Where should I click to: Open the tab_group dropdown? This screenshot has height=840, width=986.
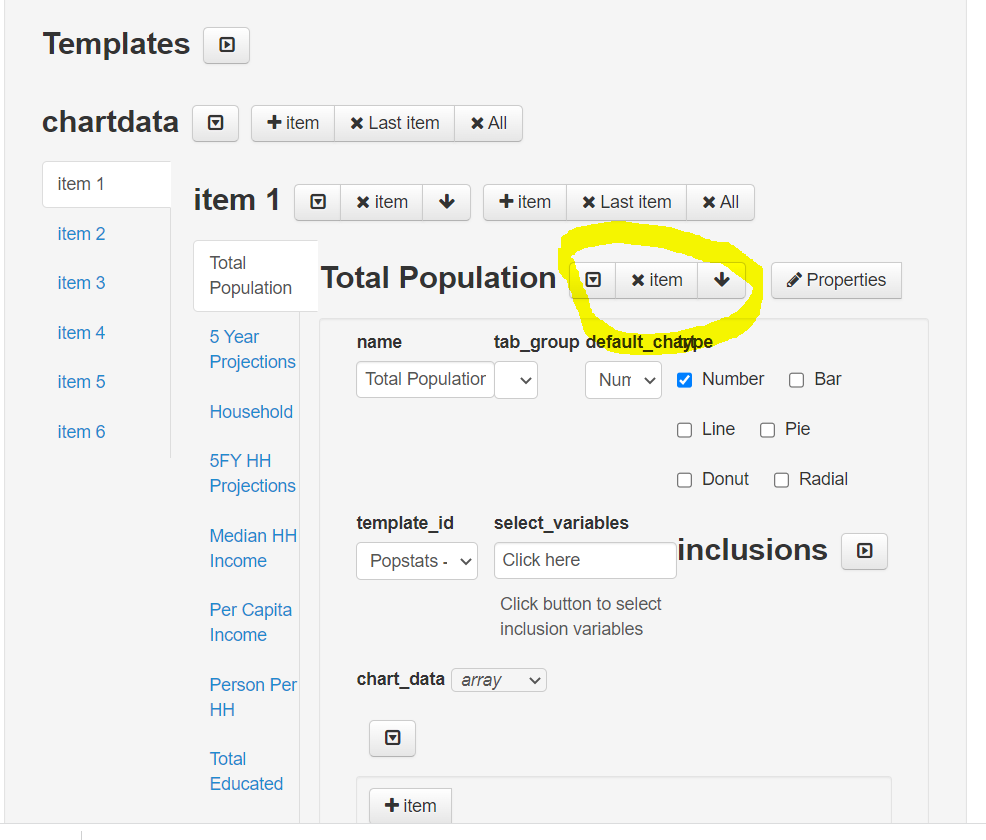[516, 380]
